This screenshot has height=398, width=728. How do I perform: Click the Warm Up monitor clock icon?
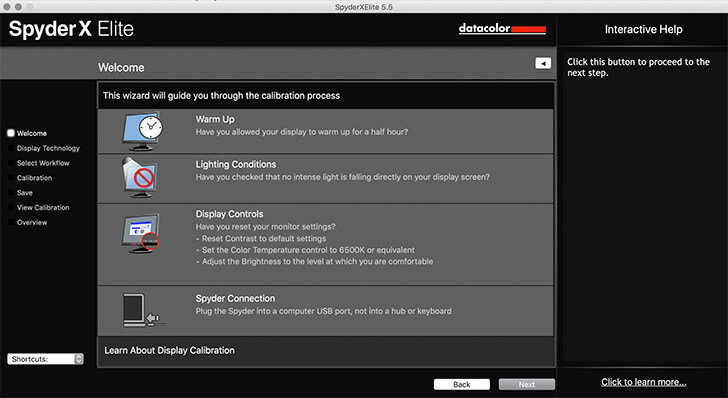pos(143,131)
